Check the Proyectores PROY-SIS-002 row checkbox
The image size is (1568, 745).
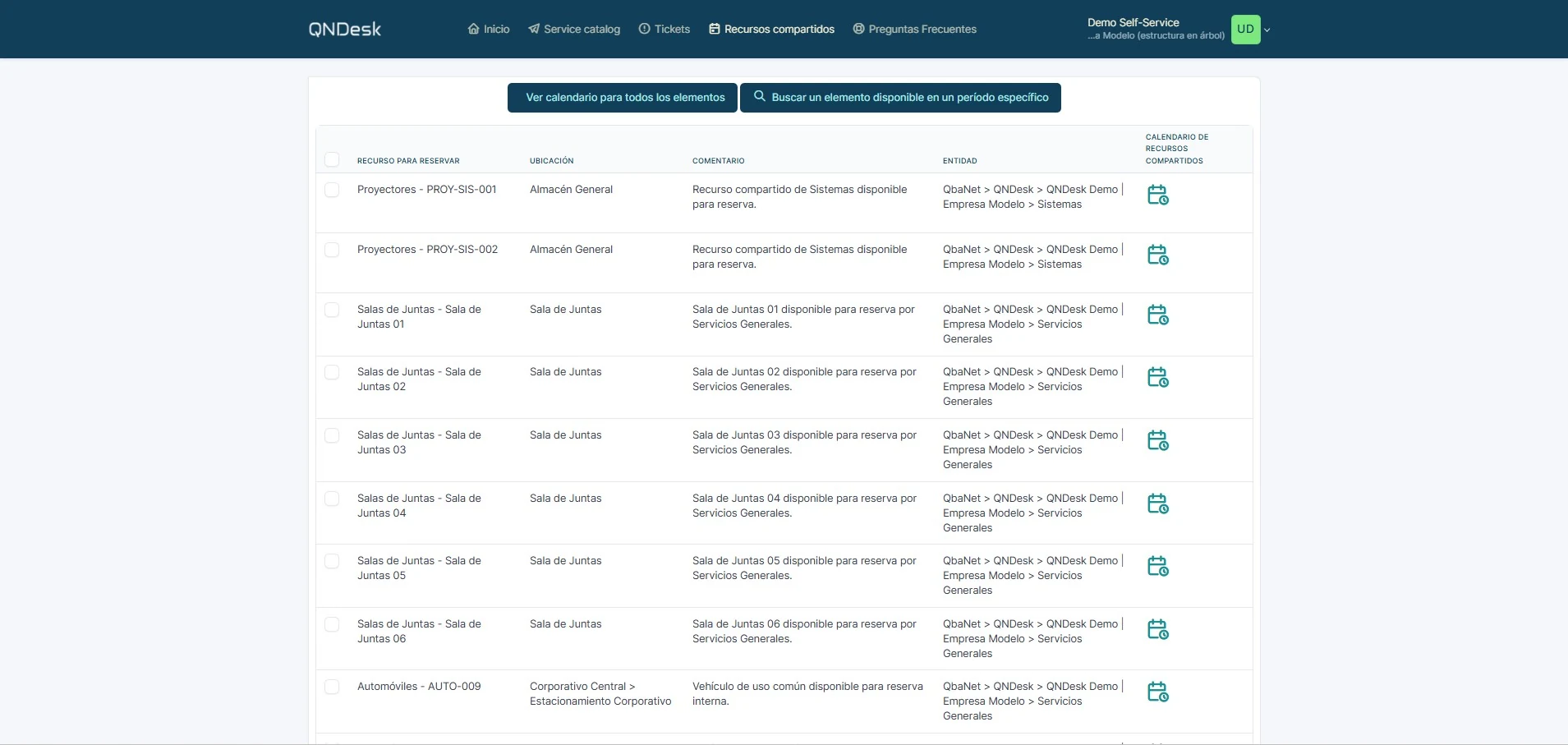[332, 250]
